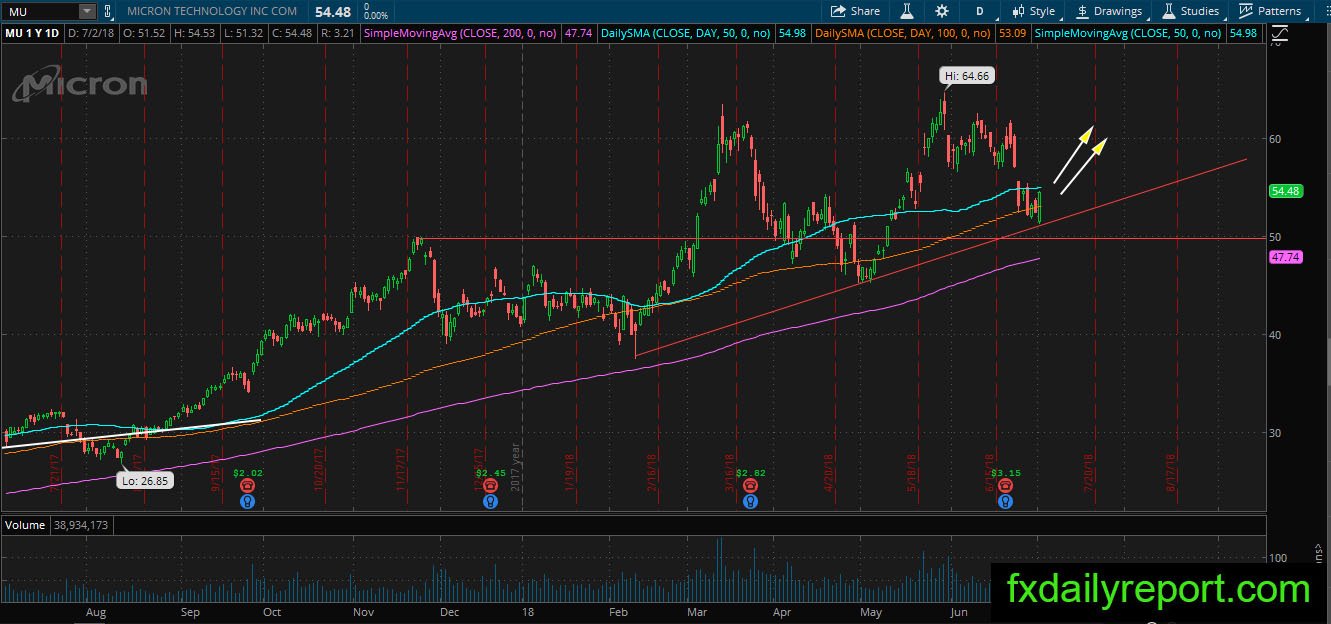Open the Drawings menu
Viewport: 1331px width, 624px height.
1109,11
